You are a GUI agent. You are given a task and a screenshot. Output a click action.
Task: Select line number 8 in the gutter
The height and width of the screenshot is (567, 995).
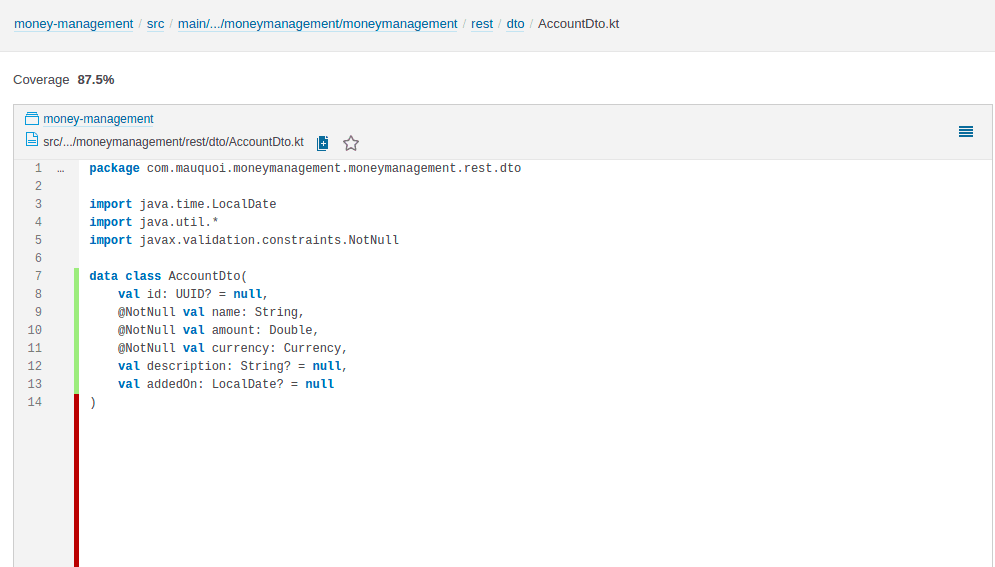(x=37, y=294)
